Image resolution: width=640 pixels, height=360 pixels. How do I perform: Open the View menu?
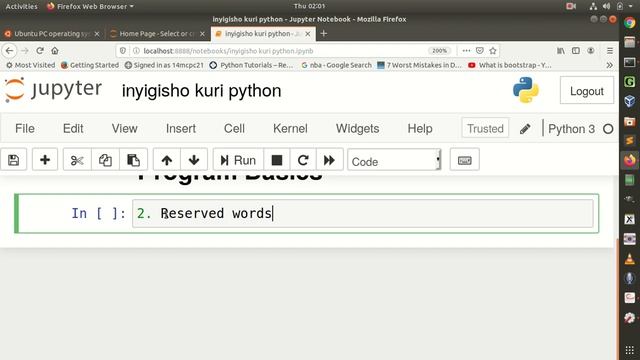tap(124, 129)
